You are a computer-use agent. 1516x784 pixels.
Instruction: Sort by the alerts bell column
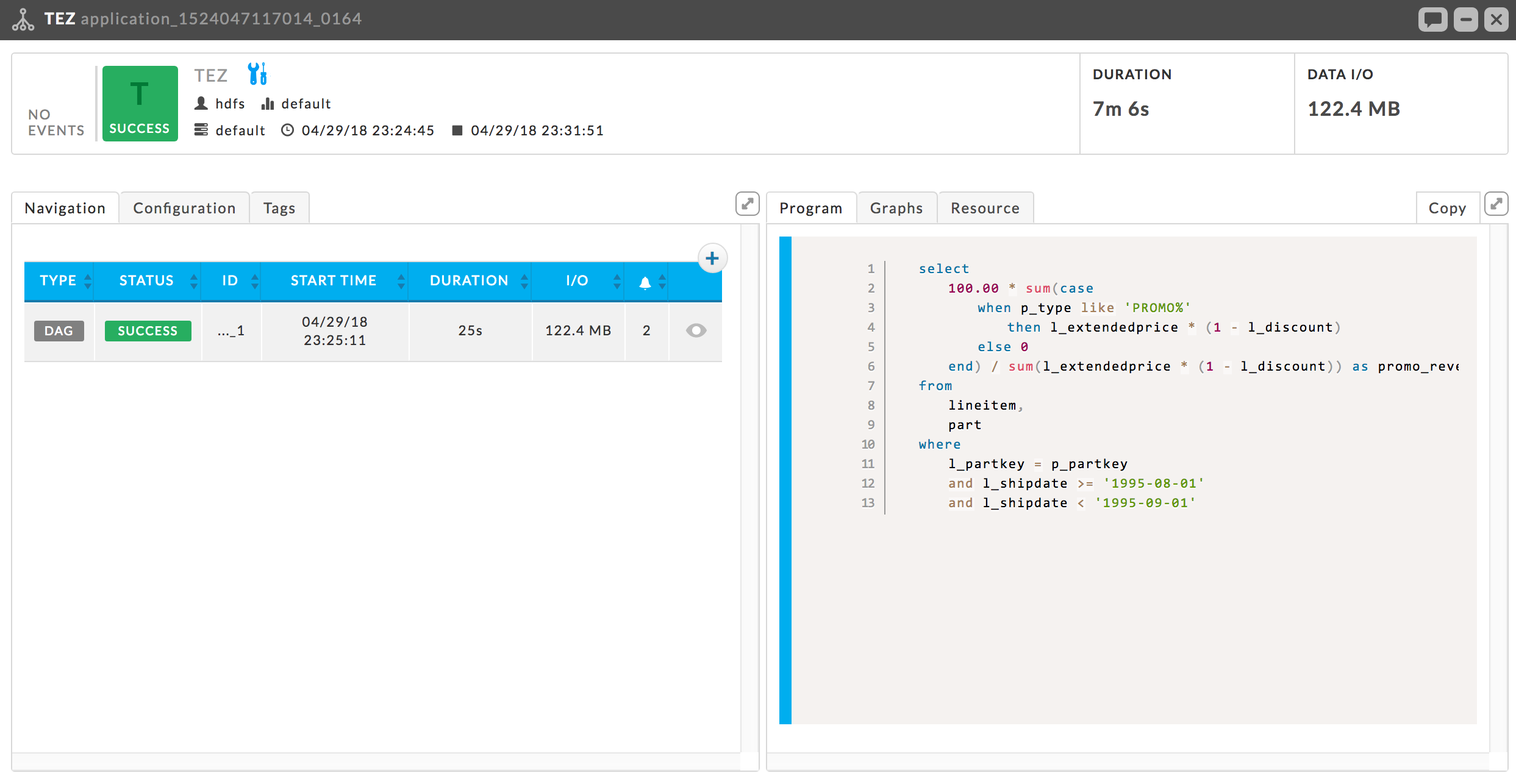tap(645, 282)
